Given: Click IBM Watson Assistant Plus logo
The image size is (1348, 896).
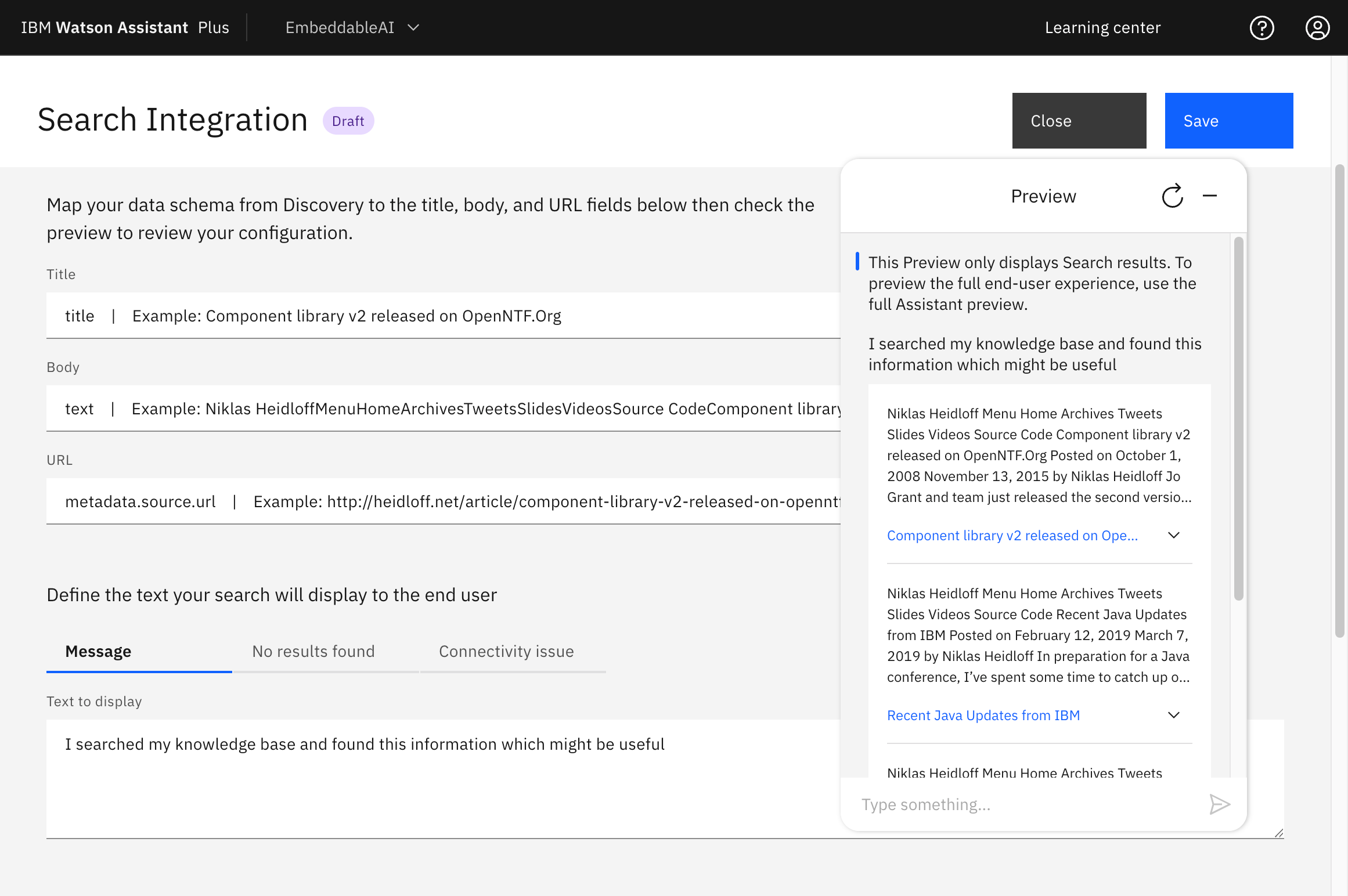Looking at the screenshot, I should (125, 27).
